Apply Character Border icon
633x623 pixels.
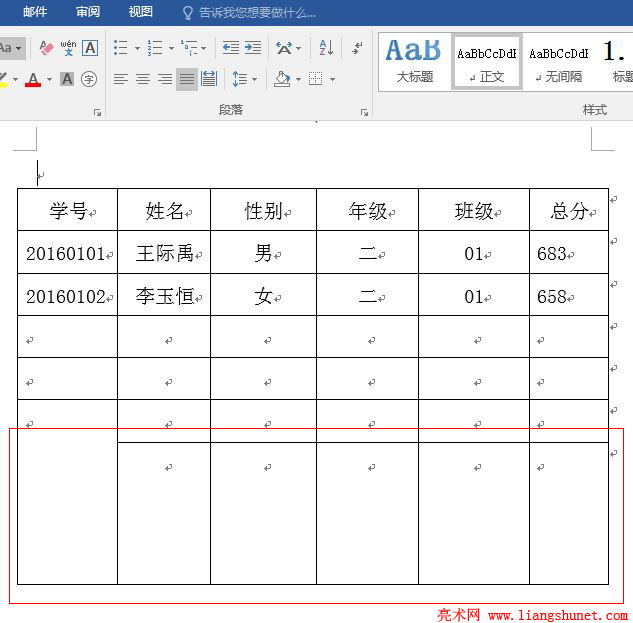pos(90,48)
